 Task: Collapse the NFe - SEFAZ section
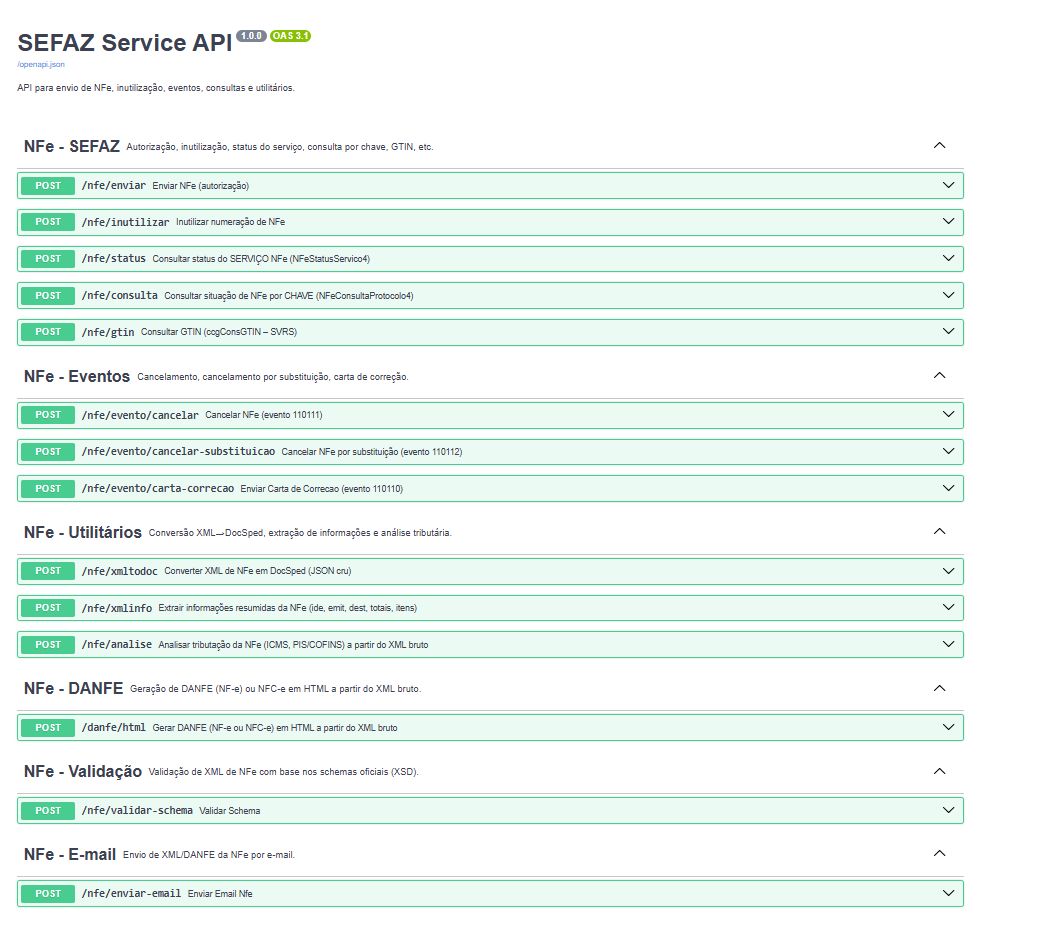pyautogui.click(x=938, y=145)
